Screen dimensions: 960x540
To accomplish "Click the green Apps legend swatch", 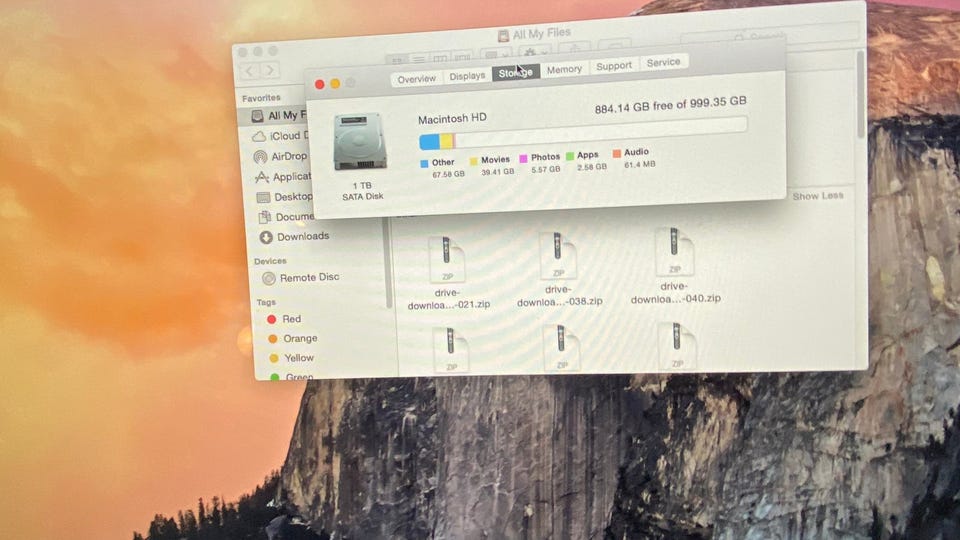I will [x=570, y=157].
